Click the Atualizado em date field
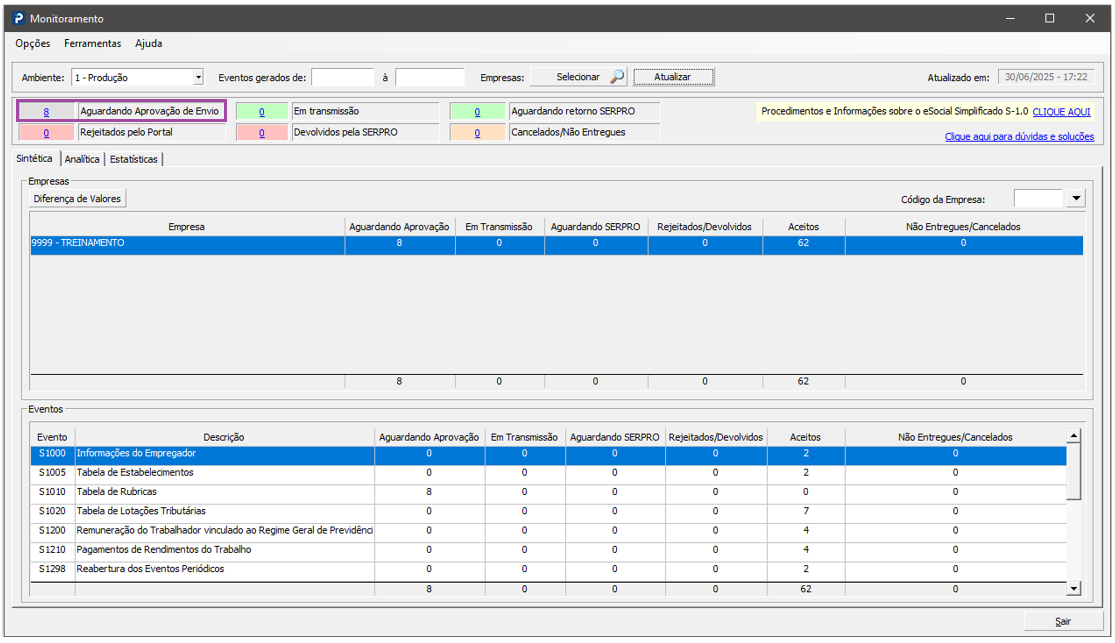 tap(1046, 77)
